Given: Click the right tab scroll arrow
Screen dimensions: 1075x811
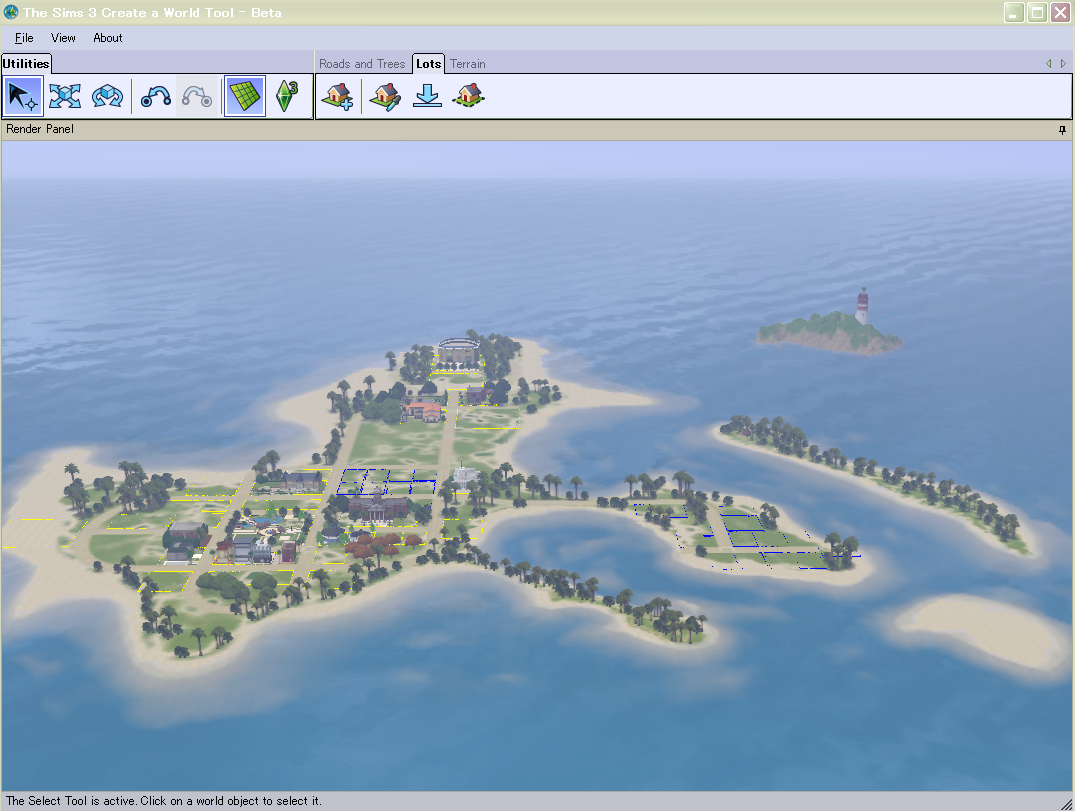Looking at the screenshot, I should 1062,63.
